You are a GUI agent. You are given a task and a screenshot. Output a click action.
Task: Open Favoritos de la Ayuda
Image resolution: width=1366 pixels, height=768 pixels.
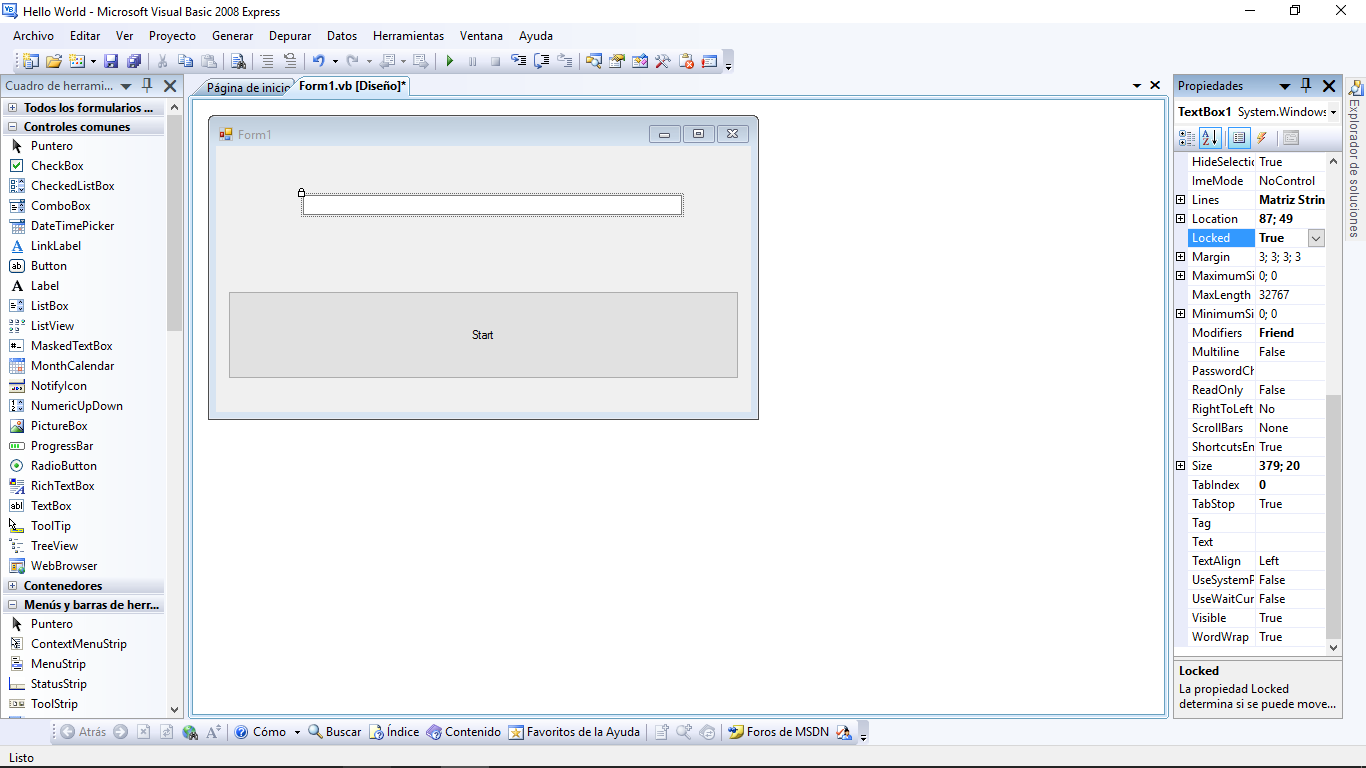pyautogui.click(x=574, y=732)
